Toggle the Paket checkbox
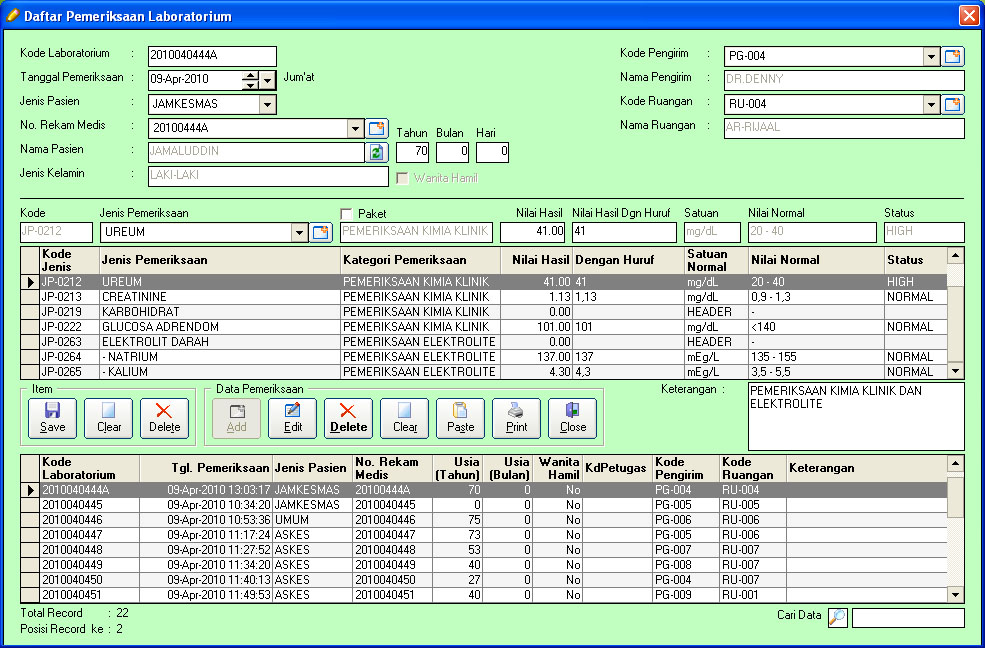 pyautogui.click(x=347, y=214)
